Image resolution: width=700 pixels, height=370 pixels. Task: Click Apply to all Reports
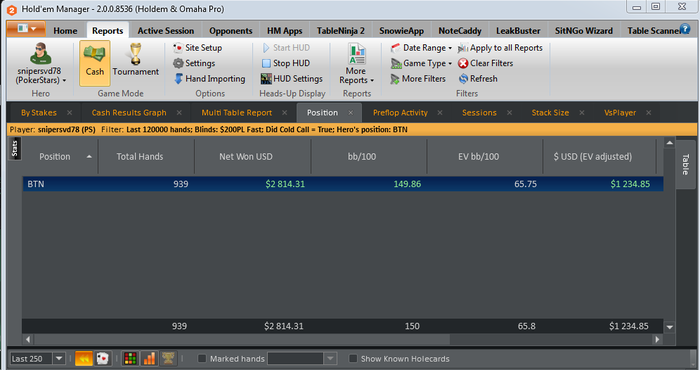click(x=500, y=48)
